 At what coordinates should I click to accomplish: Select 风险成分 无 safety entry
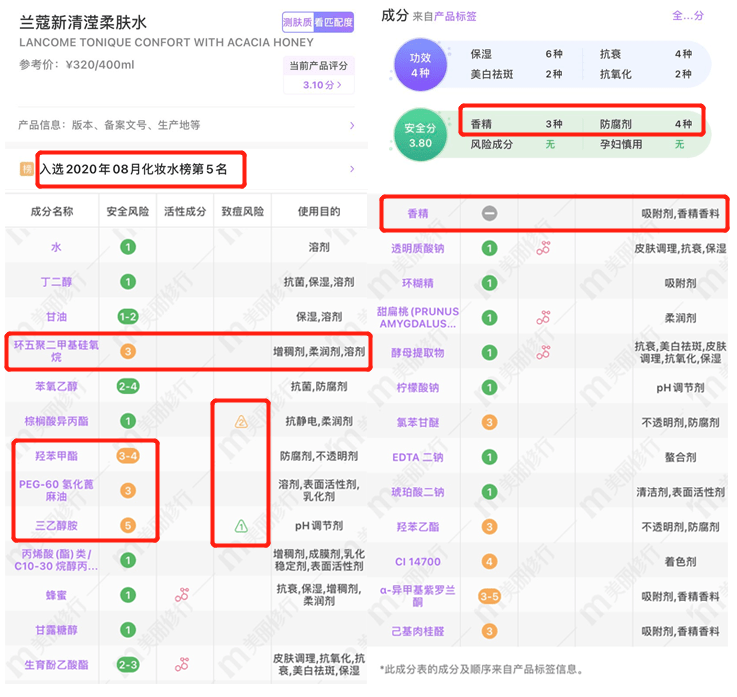513,144
